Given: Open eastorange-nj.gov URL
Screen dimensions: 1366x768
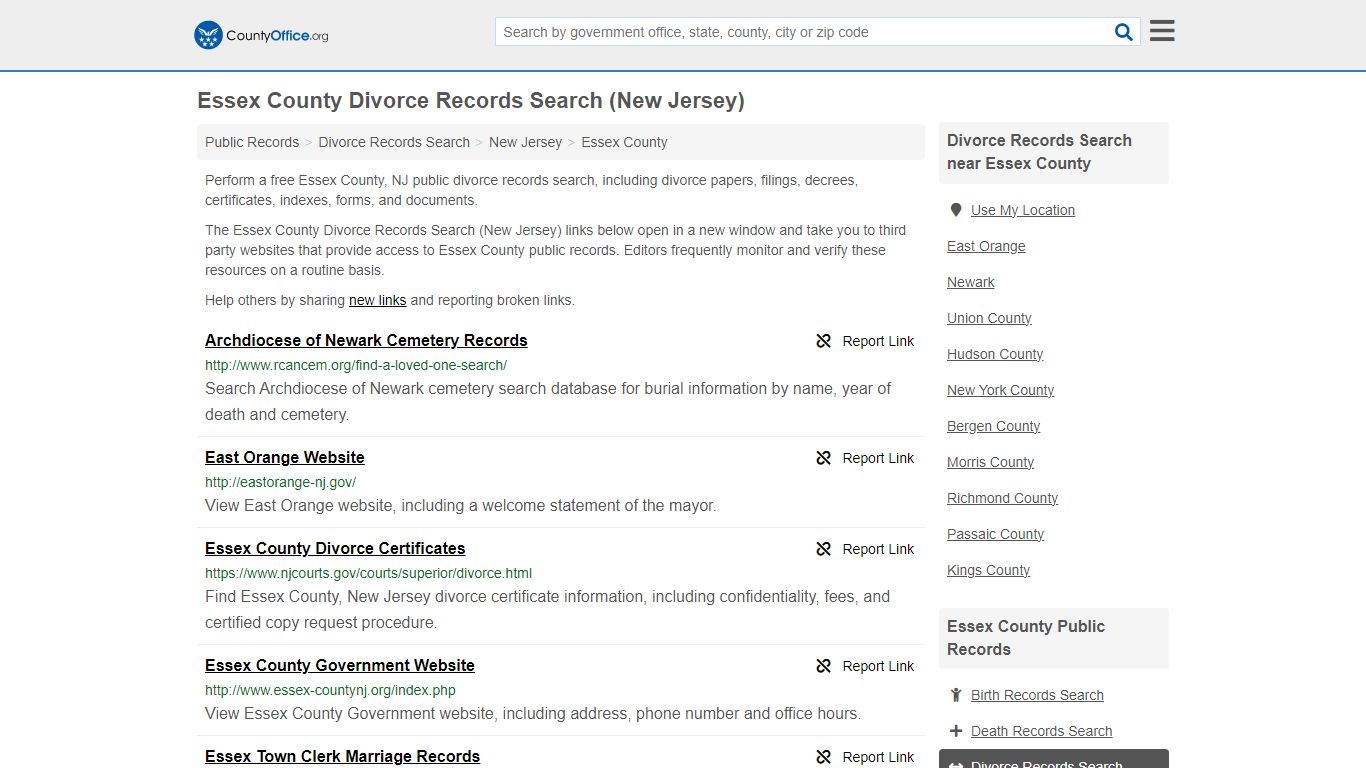Looking at the screenshot, I should [280, 482].
